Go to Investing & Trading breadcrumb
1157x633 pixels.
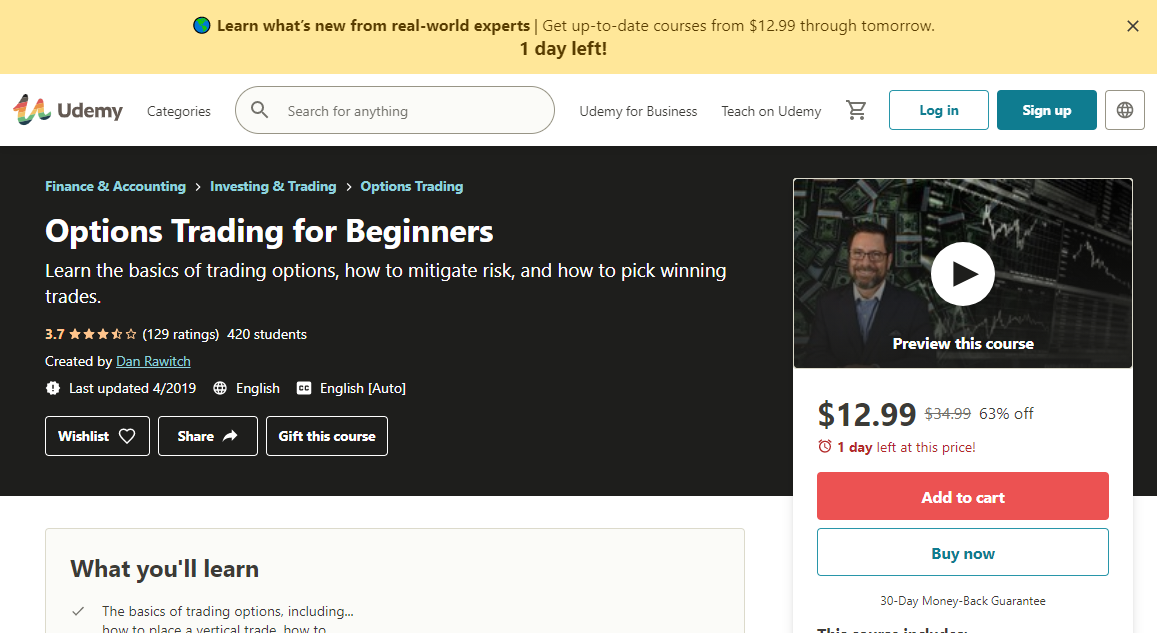[x=273, y=186]
